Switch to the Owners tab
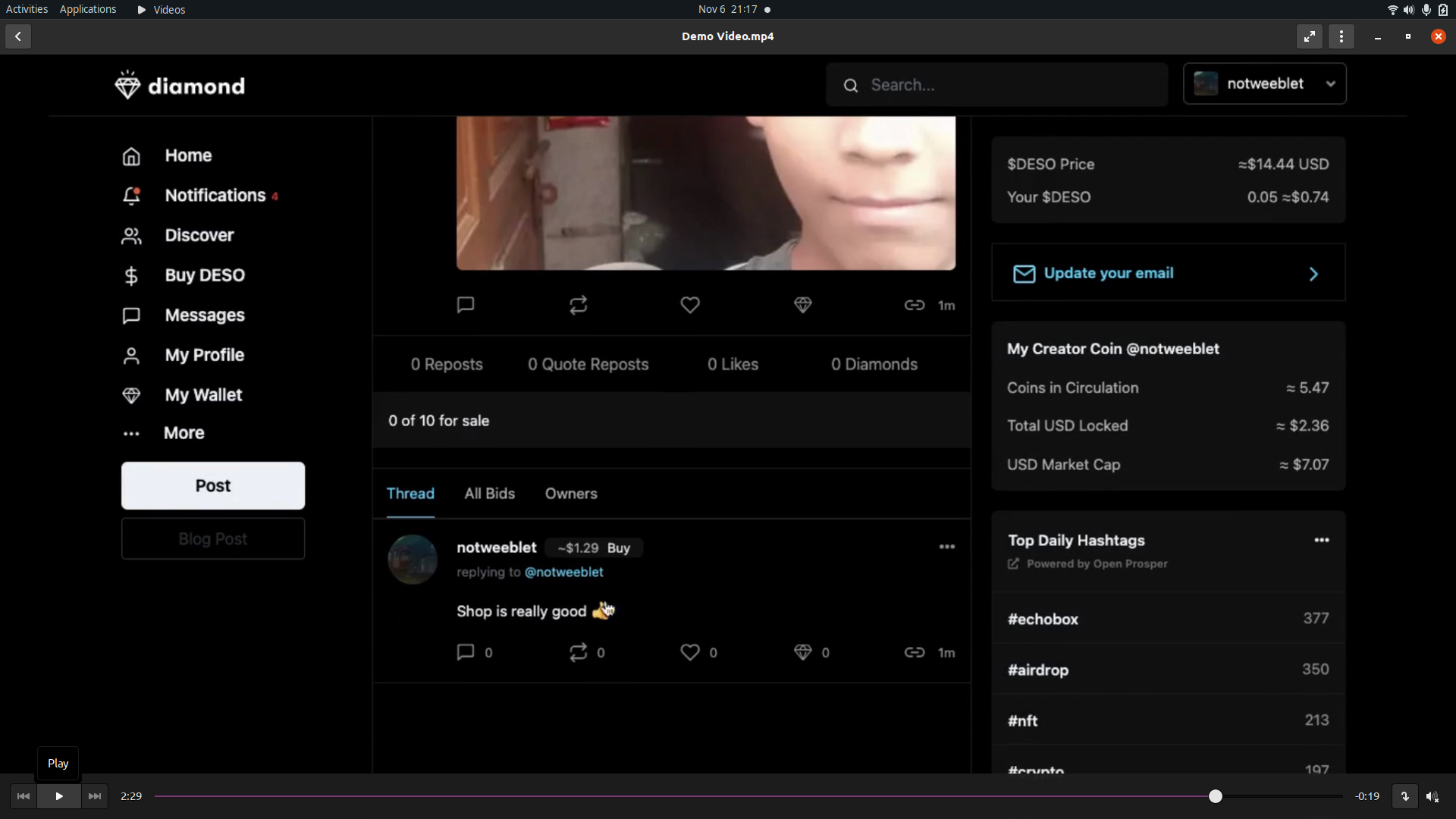Viewport: 1456px width, 819px height. [571, 494]
